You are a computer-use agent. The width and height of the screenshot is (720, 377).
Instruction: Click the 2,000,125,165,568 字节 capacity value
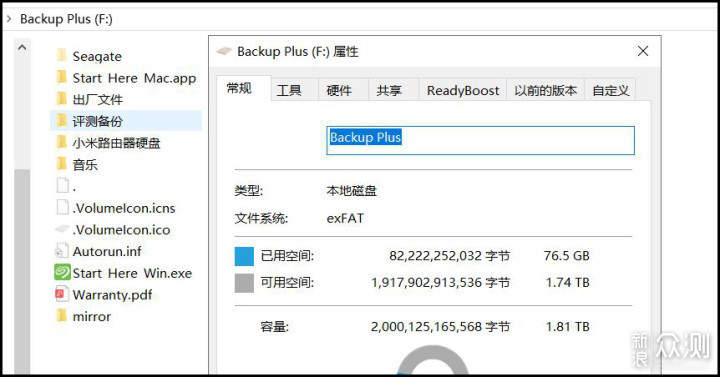(x=440, y=326)
